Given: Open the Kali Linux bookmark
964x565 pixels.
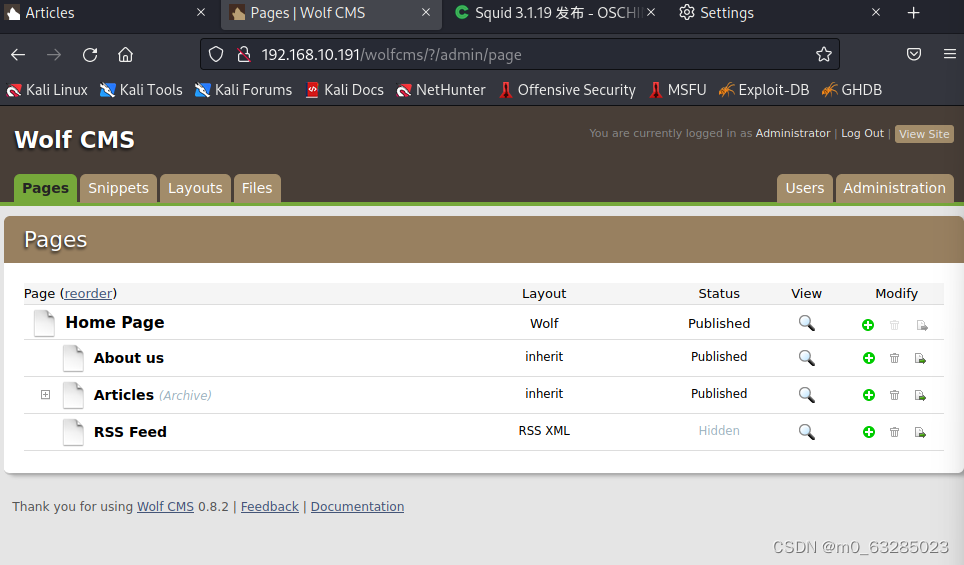Looking at the screenshot, I should 47,90.
